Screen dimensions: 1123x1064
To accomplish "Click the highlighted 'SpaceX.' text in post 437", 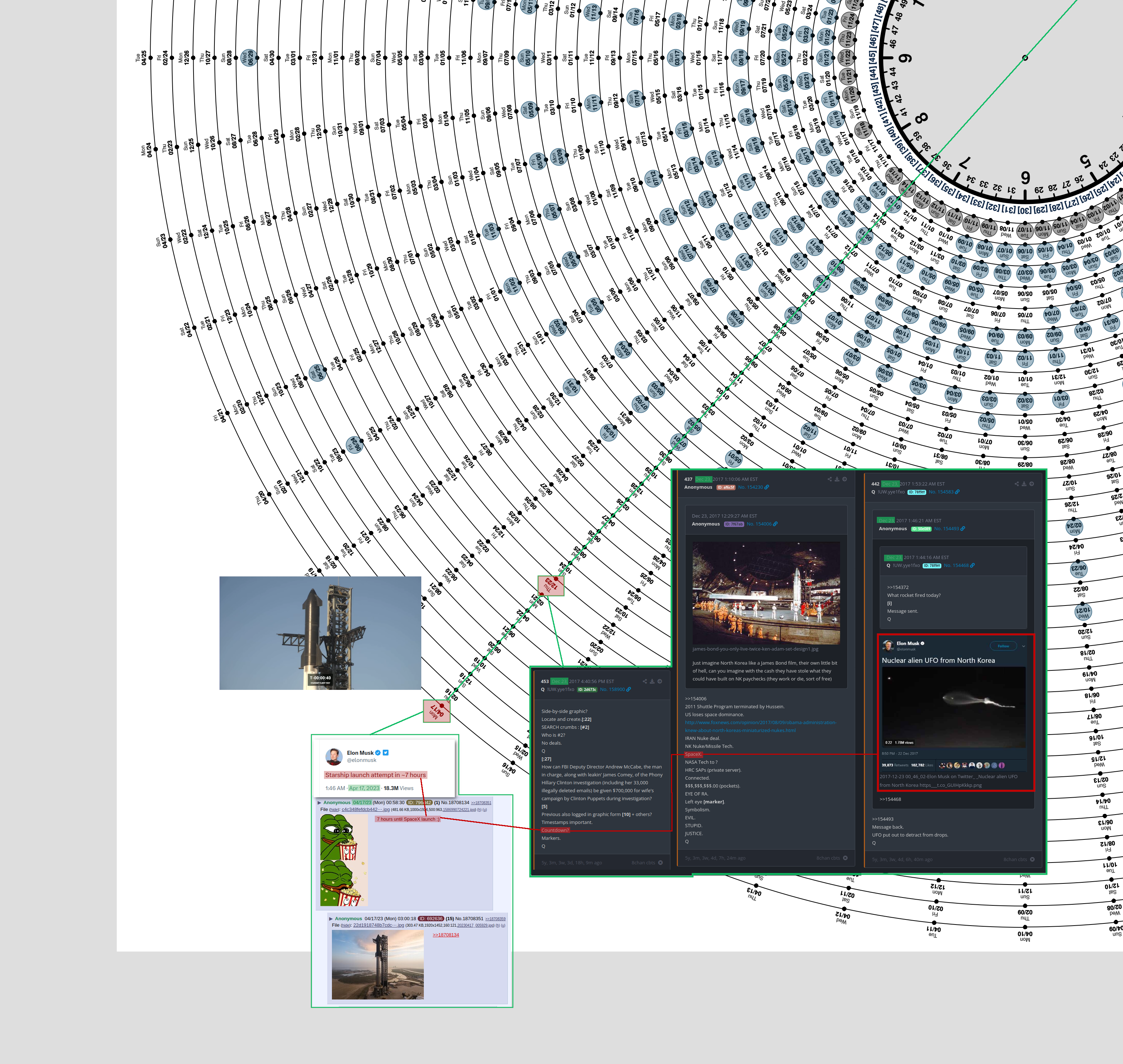I will point(693,754).
